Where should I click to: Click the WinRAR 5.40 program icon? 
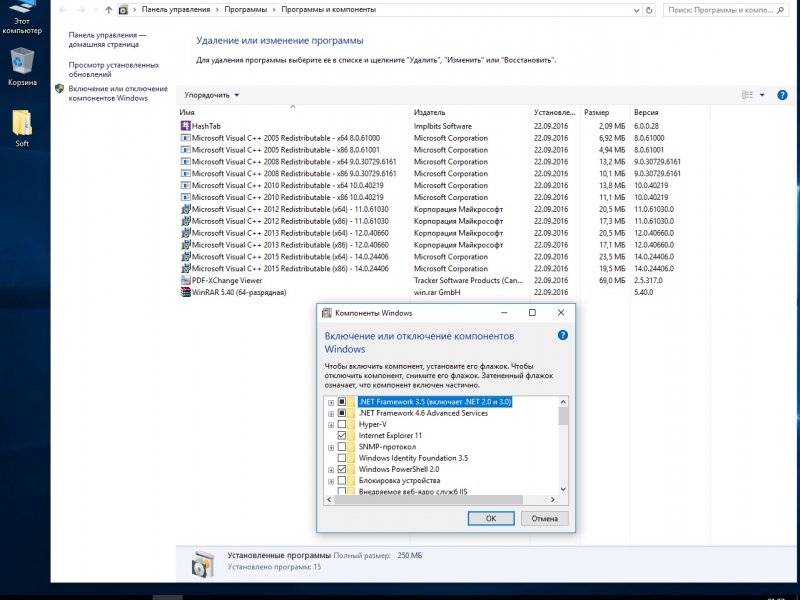(186, 292)
